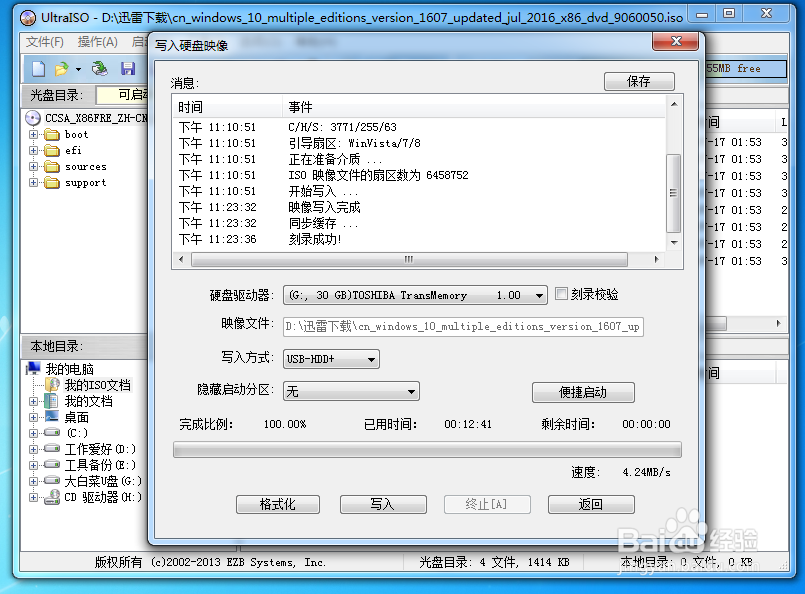The width and height of the screenshot is (805, 594).
Task: Expand the 我的文档 tree node
Action: point(33,401)
